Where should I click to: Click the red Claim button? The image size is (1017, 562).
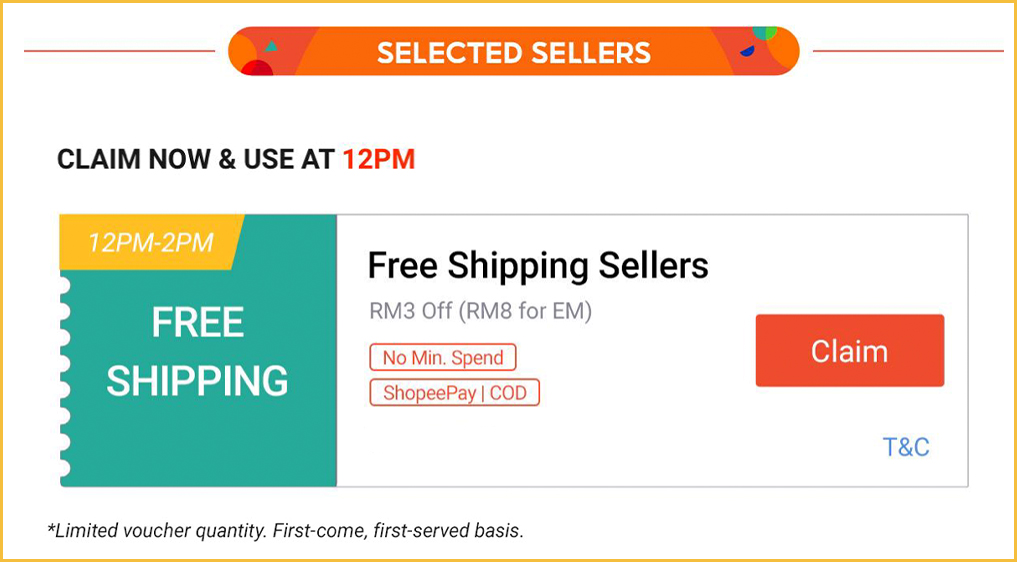(x=849, y=351)
